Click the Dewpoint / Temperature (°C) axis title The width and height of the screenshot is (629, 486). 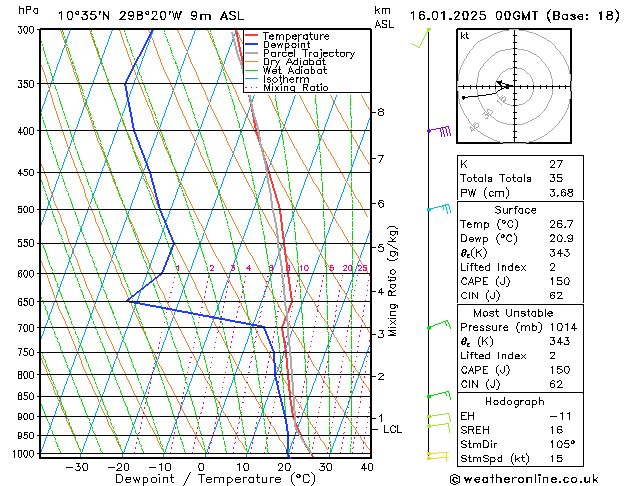pos(215,479)
